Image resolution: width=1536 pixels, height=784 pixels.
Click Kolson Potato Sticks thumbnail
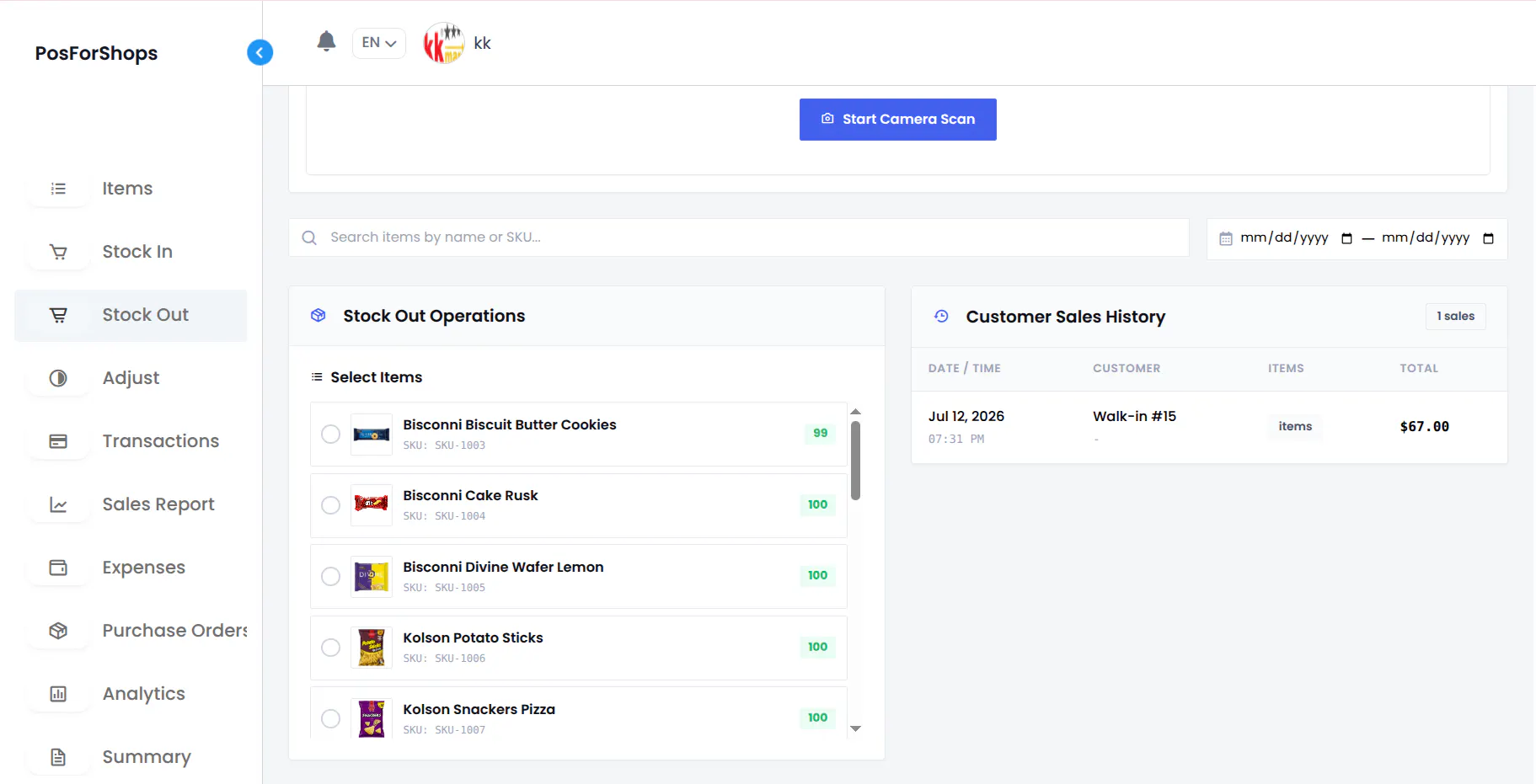(x=372, y=648)
